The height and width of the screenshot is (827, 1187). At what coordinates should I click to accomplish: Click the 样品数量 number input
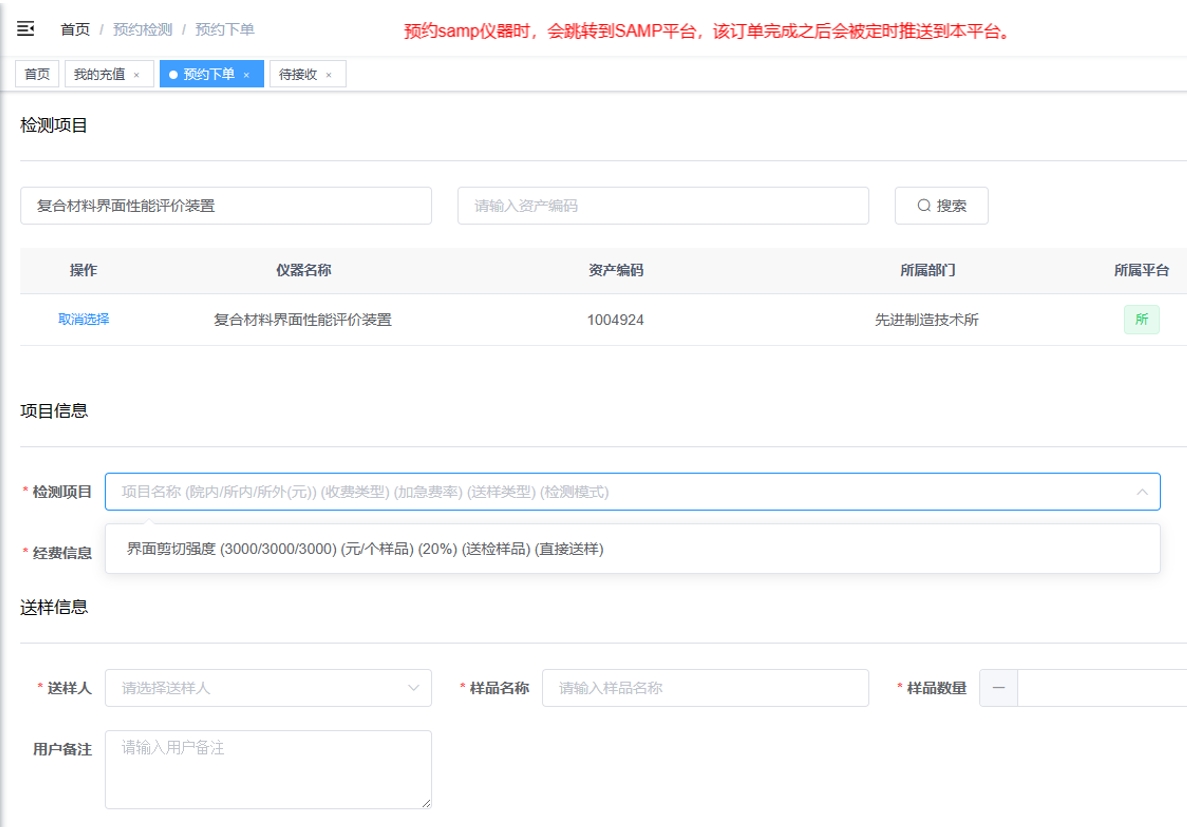1101,688
